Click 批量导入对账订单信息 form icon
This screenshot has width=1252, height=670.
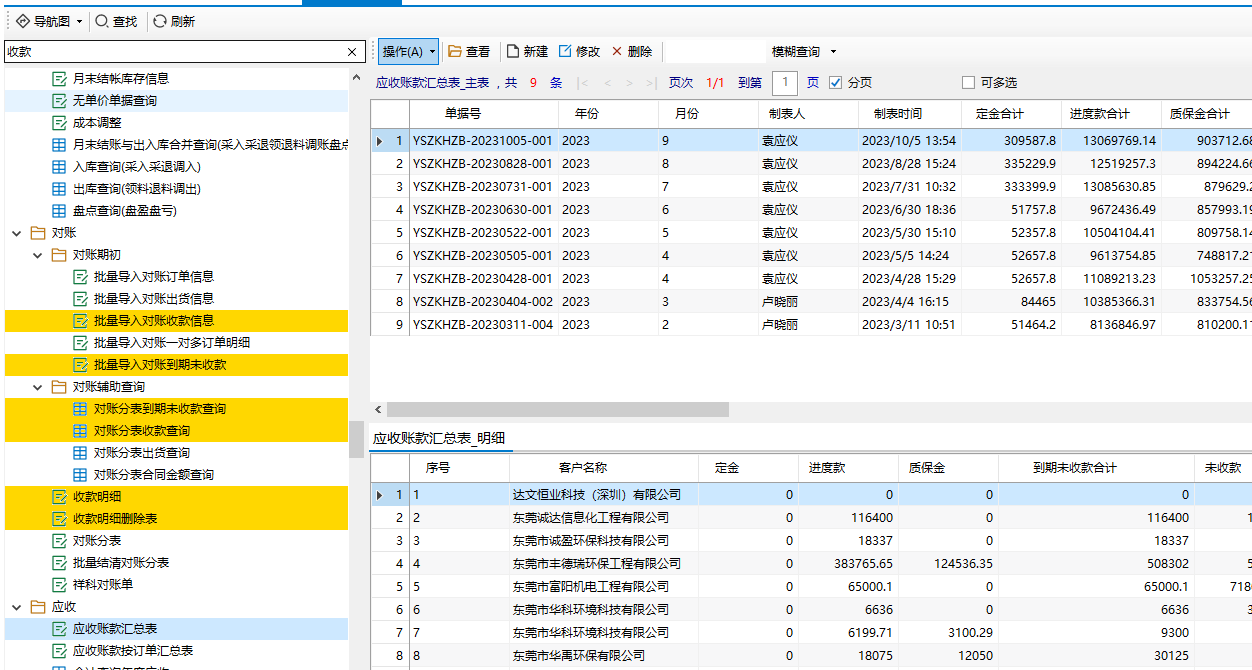(80, 277)
